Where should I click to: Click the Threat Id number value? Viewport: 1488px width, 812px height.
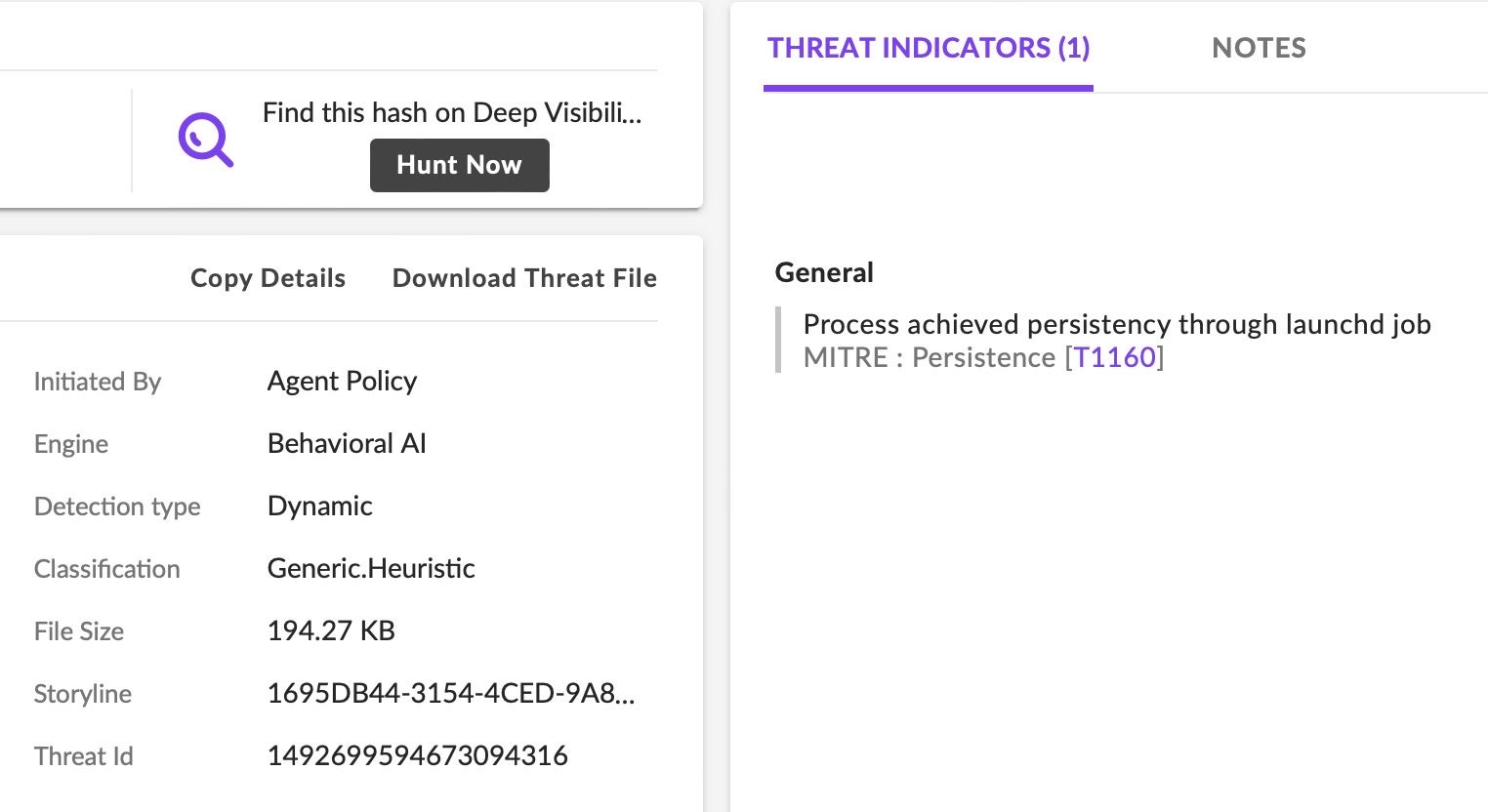[417, 755]
